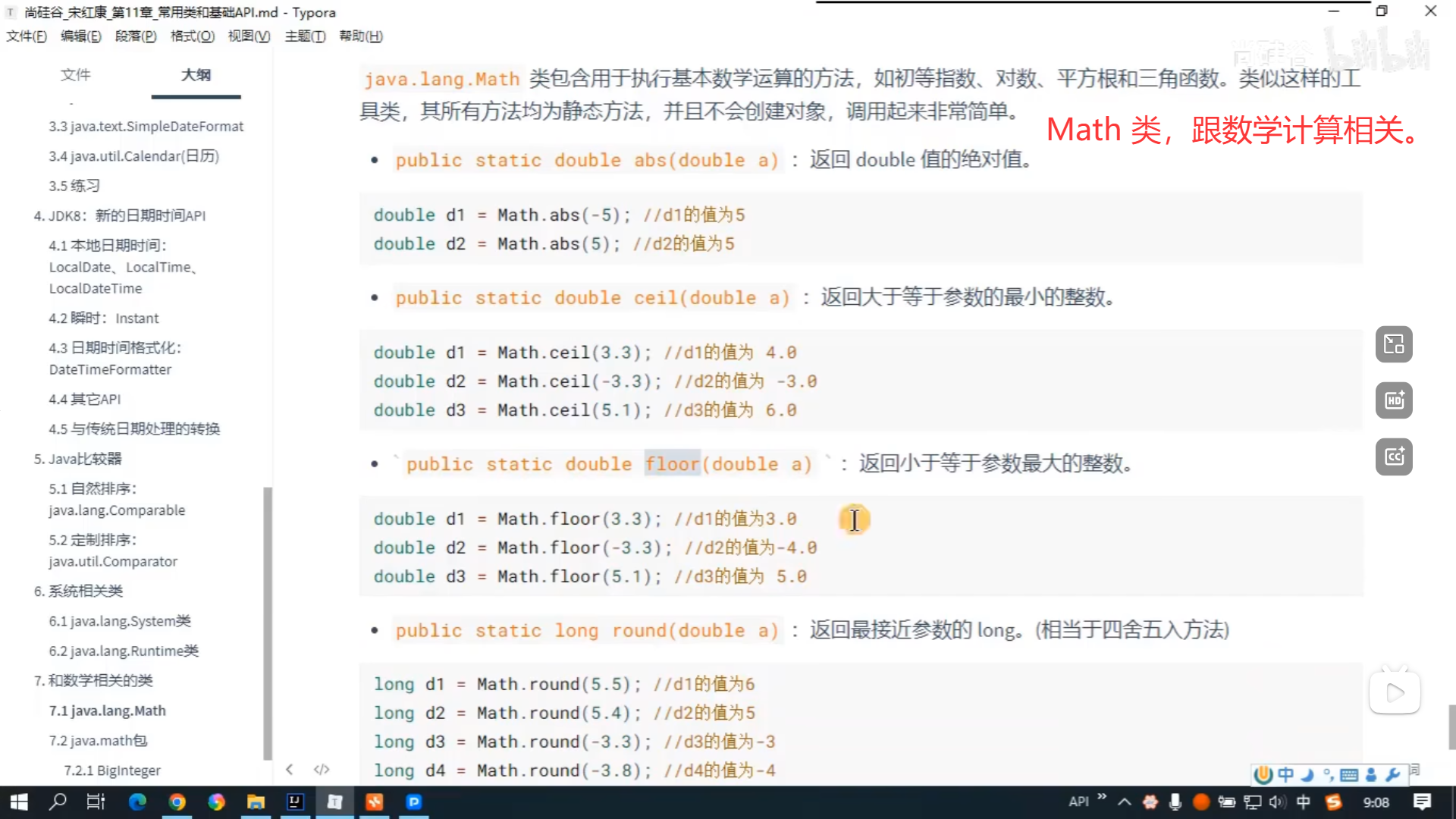Toggle IME moon half-width mode

pyautogui.click(x=1307, y=774)
